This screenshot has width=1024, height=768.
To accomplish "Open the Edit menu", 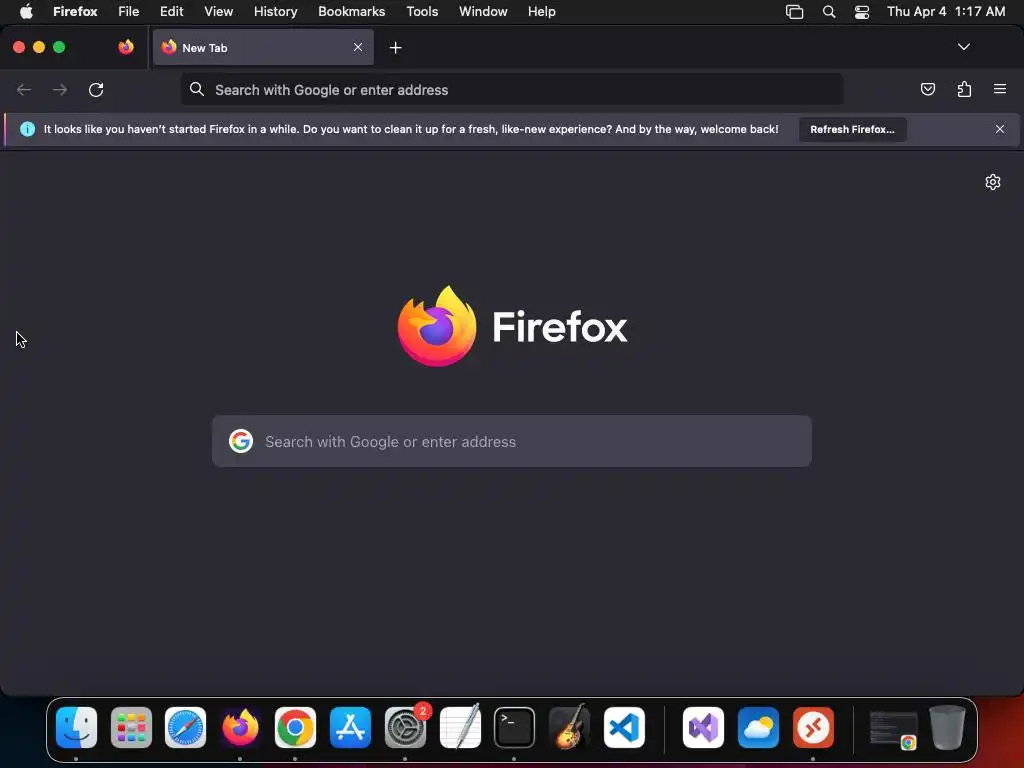I will [x=172, y=11].
